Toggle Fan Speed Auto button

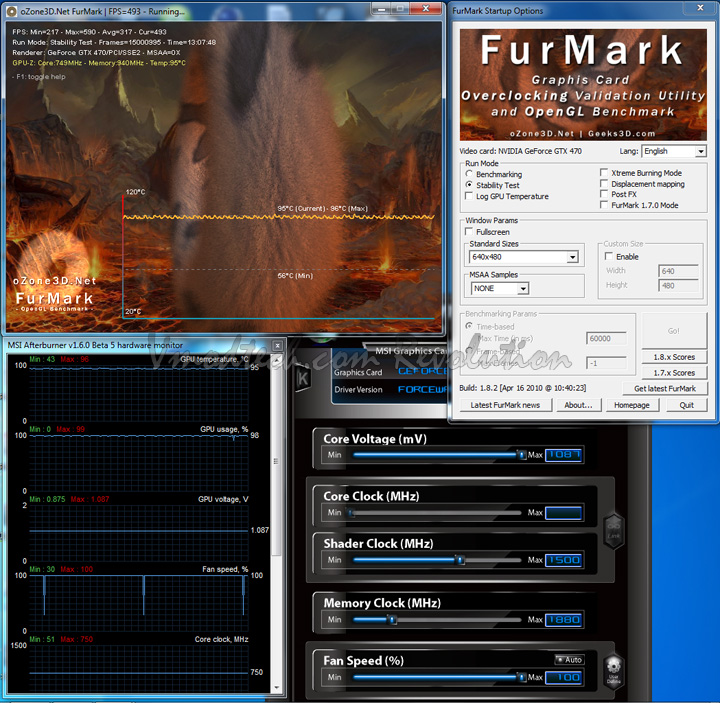[569, 660]
